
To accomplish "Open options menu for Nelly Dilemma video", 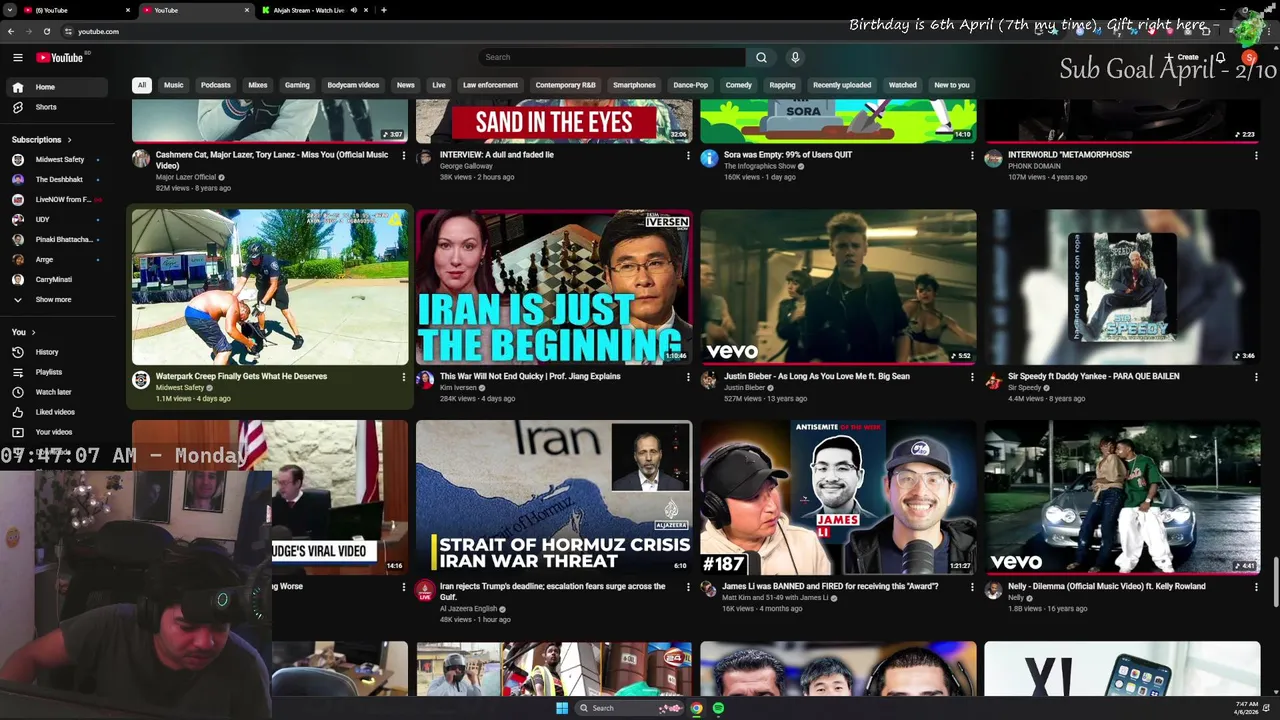I will click(1256, 587).
